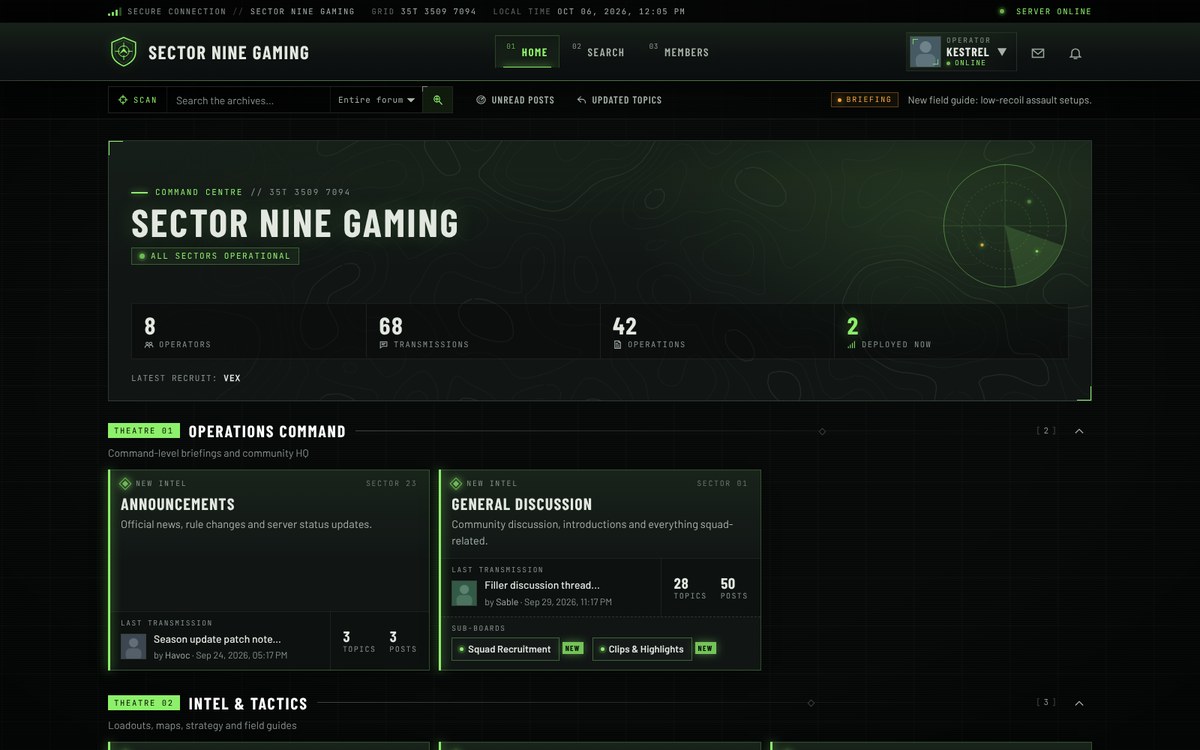1200x750 pixels.
Task: Click the NEW badge beside Squad Recruitment
Action: pyautogui.click(x=572, y=648)
